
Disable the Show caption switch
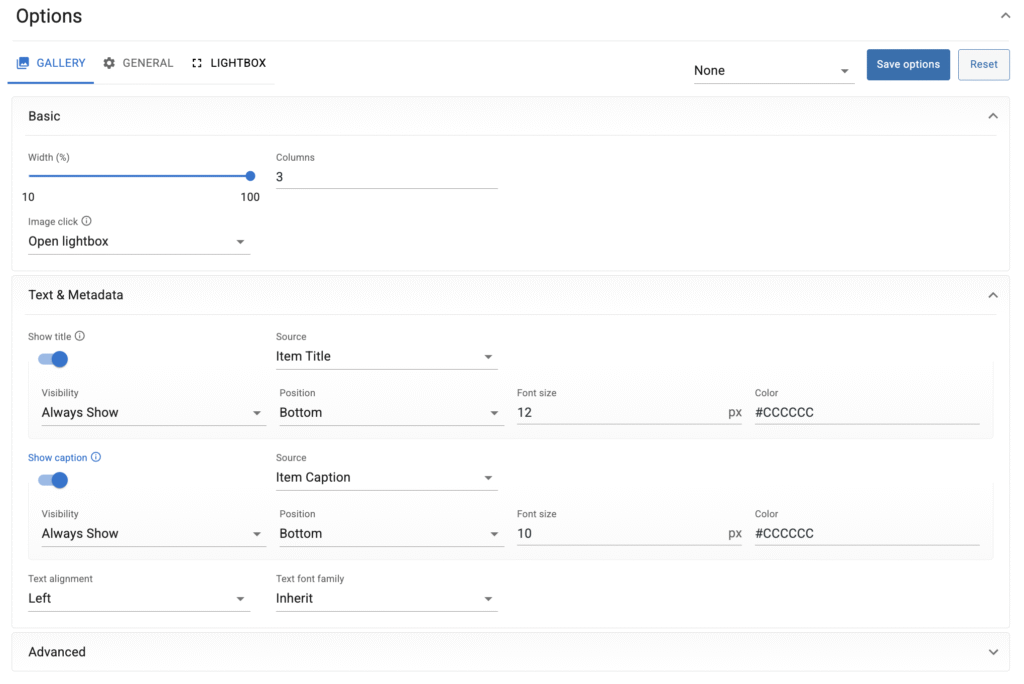(x=53, y=480)
